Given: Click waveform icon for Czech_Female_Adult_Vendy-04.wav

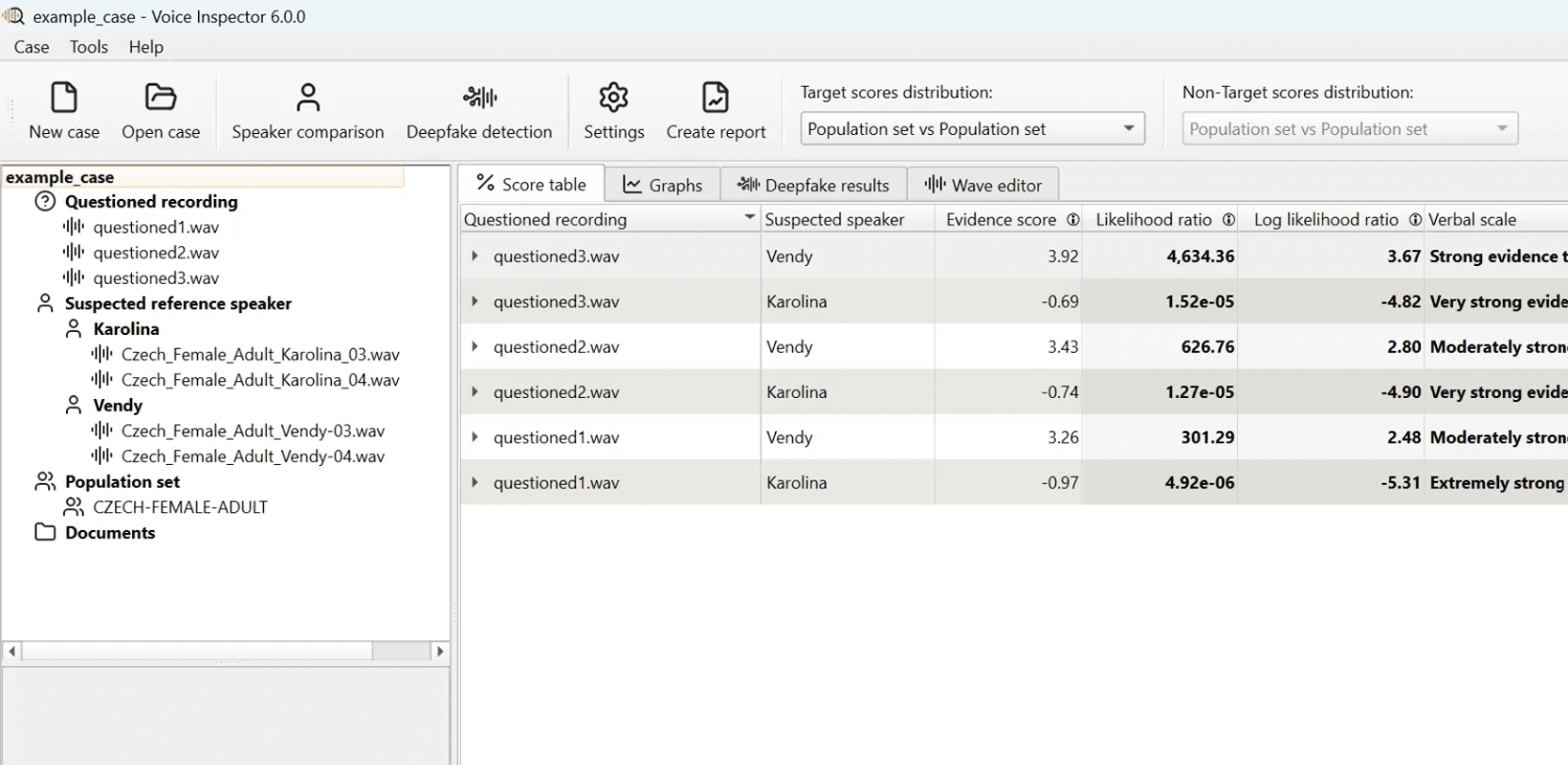Looking at the screenshot, I should point(102,456).
